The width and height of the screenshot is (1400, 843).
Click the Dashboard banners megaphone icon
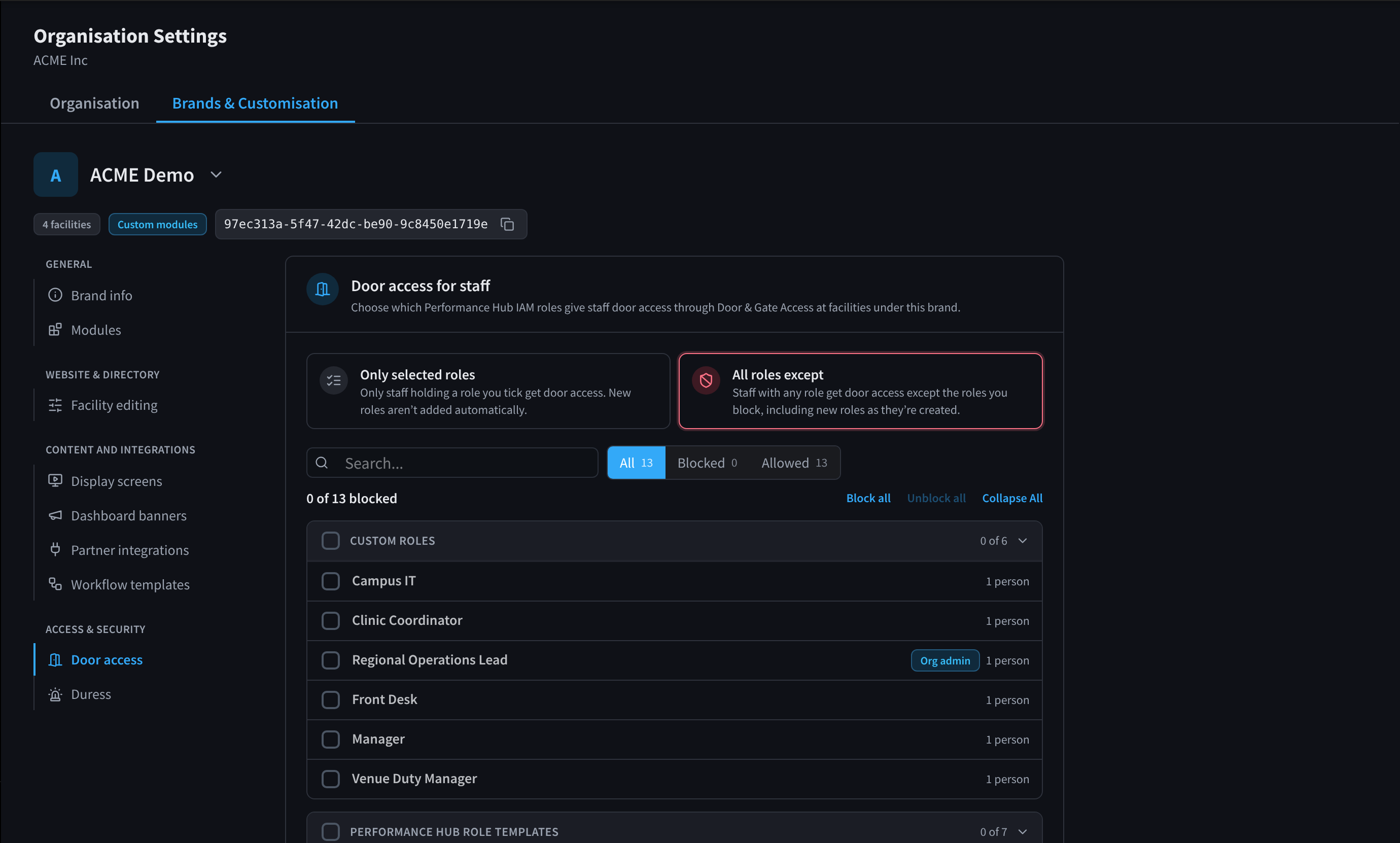(x=55, y=515)
